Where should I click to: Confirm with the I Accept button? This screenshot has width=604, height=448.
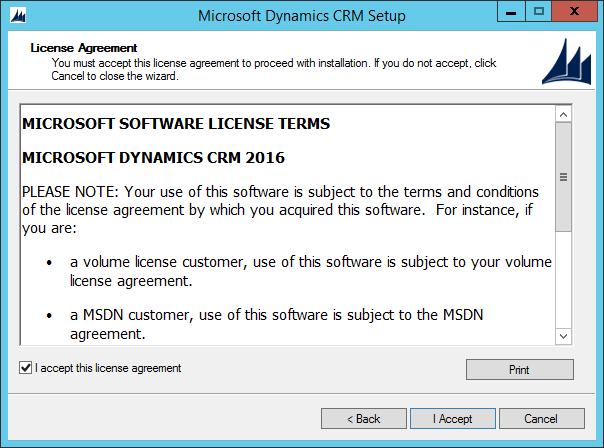(453, 419)
